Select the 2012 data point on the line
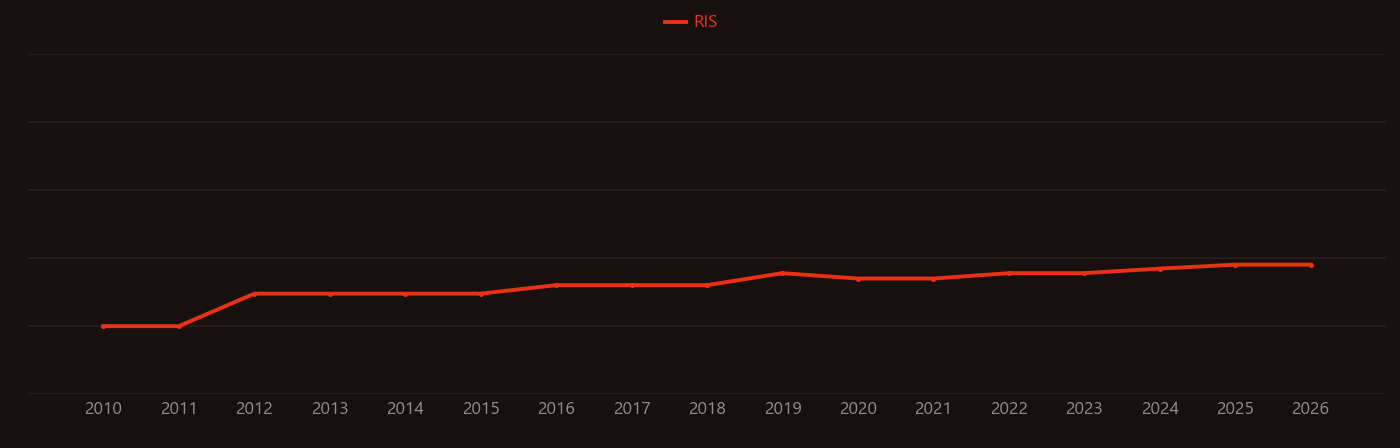Screen dimensions: 1400x448 [x=254, y=294]
